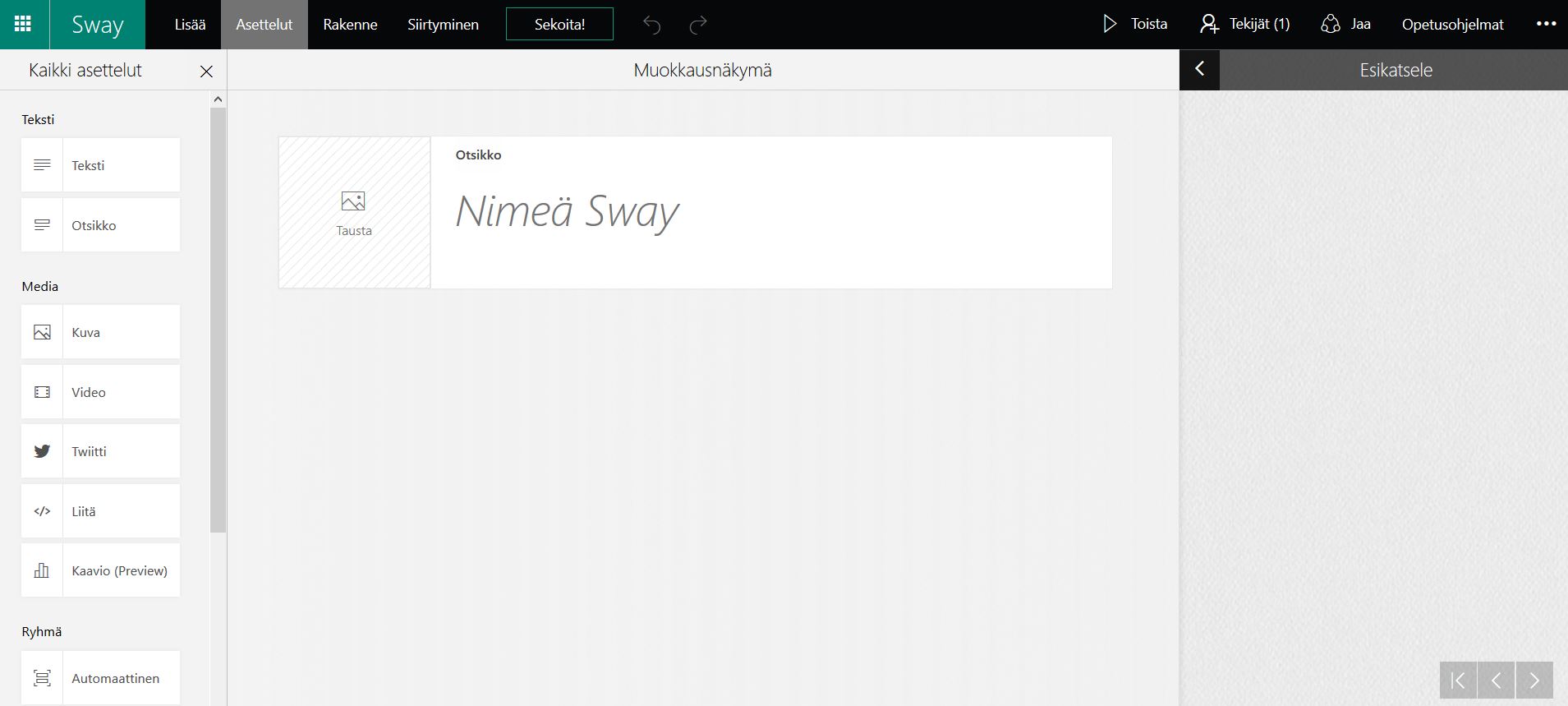The image size is (1568, 706).
Task: Add an Automaattinen group card
Action: [100, 678]
